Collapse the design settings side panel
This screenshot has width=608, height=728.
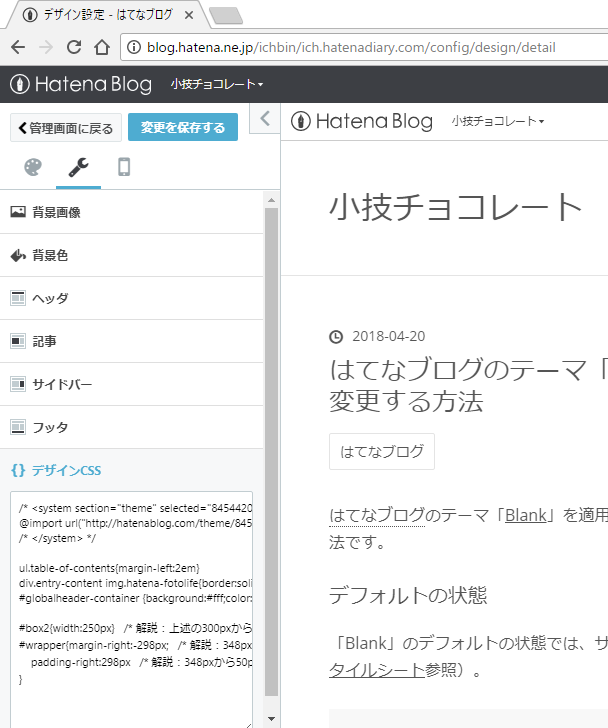point(265,118)
